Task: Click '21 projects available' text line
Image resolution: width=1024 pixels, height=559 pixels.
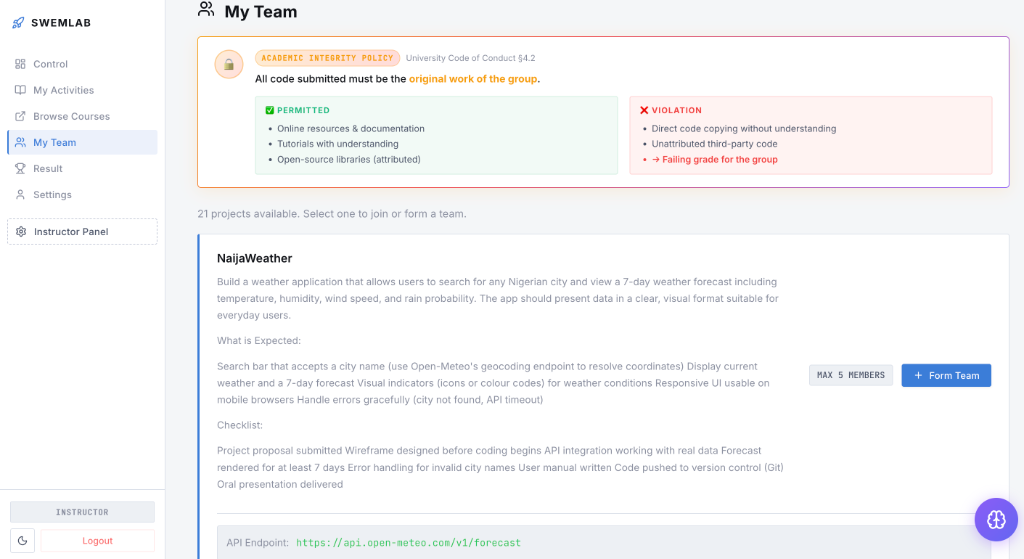Action: pos(332,214)
